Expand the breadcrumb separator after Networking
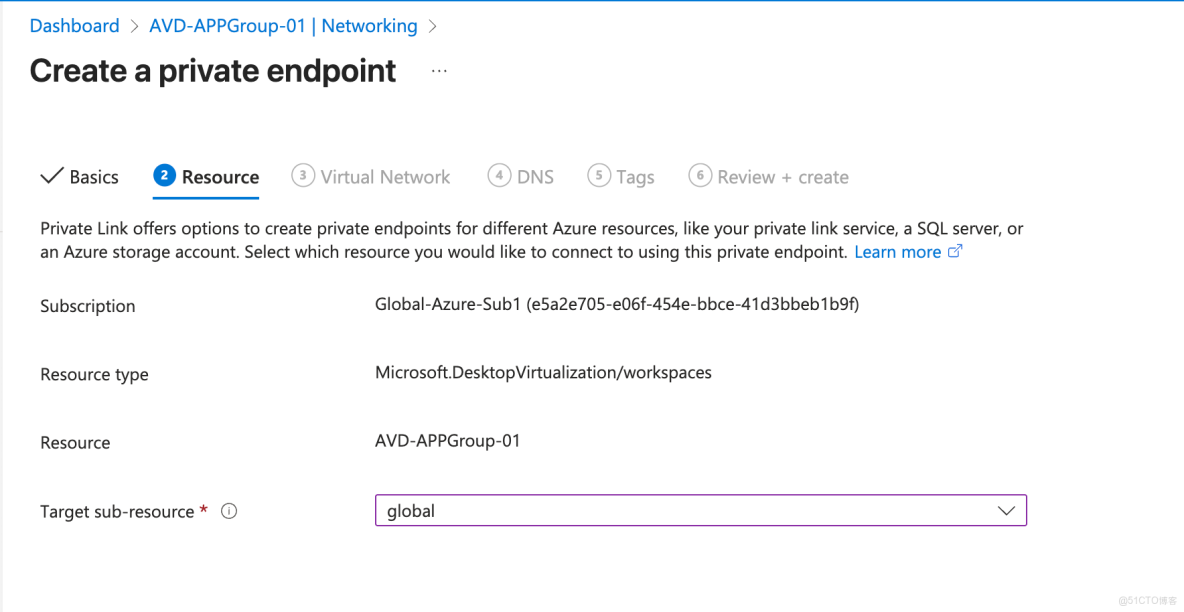1184x612 pixels. click(x=433, y=25)
